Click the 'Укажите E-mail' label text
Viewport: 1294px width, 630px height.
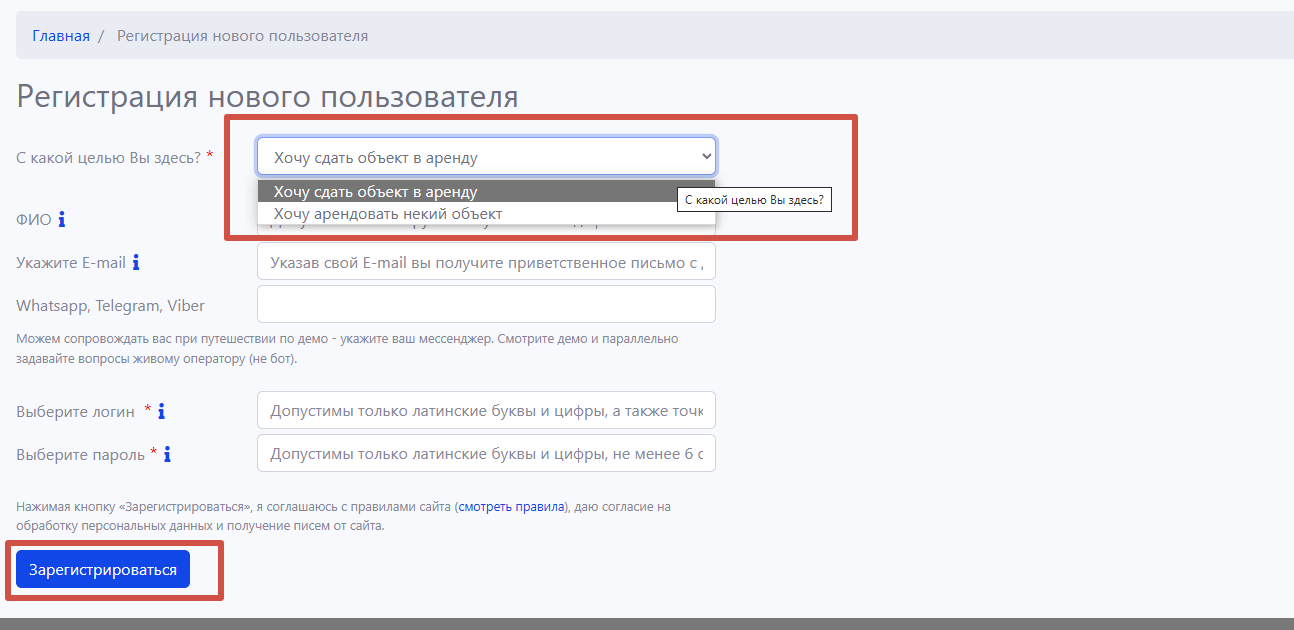[71, 263]
